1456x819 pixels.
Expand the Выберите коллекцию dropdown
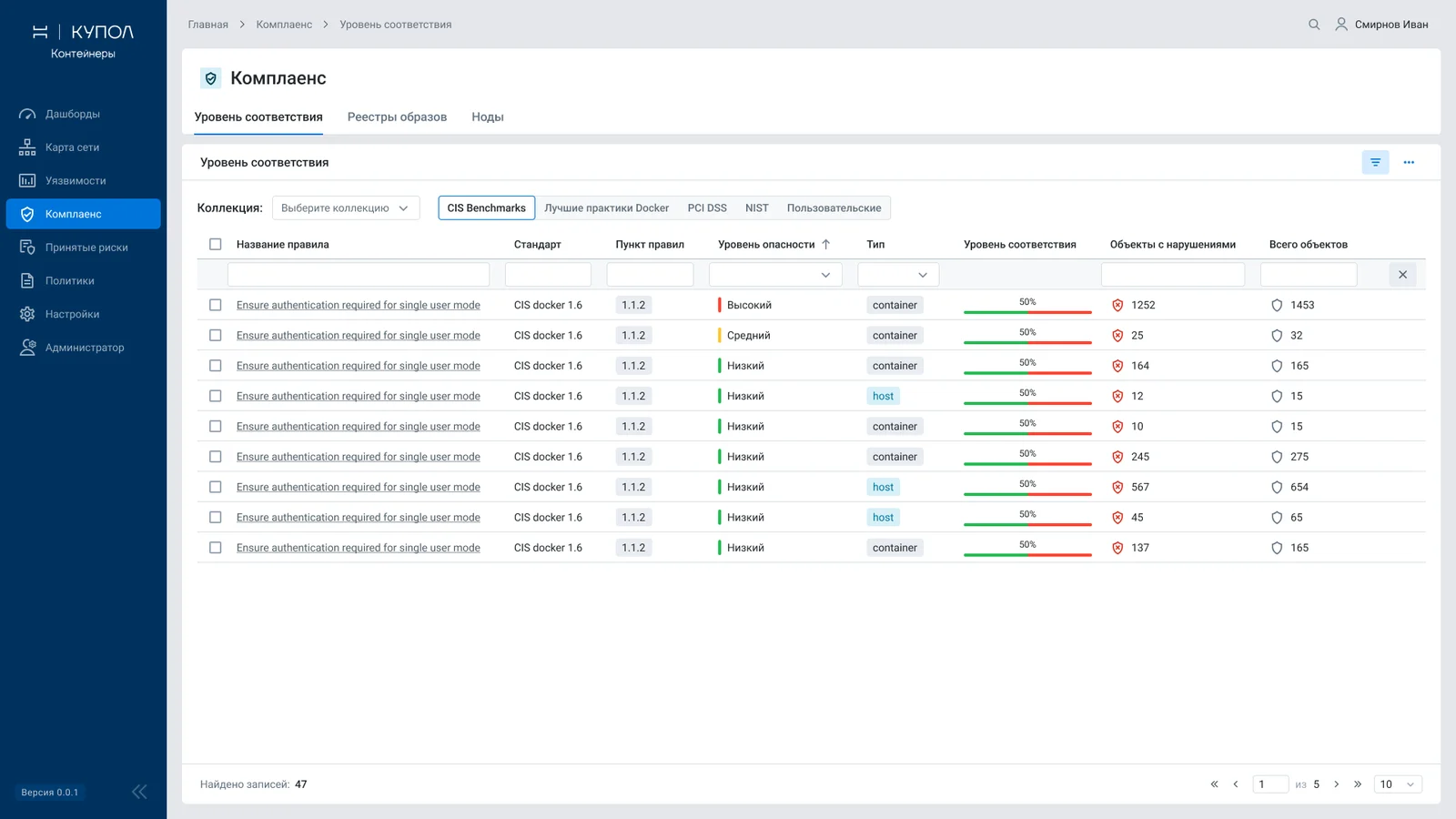click(x=346, y=208)
